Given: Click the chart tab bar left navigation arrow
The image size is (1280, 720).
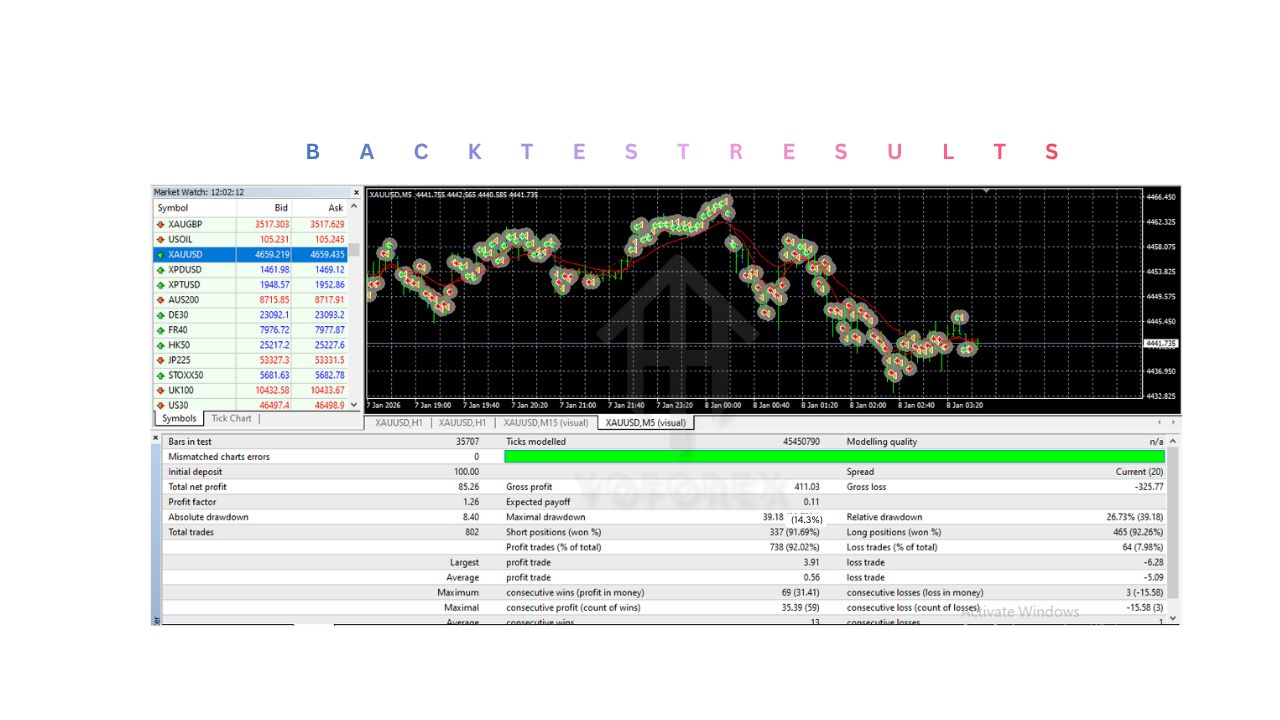Looking at the screenshot, I should point(1159,422).
